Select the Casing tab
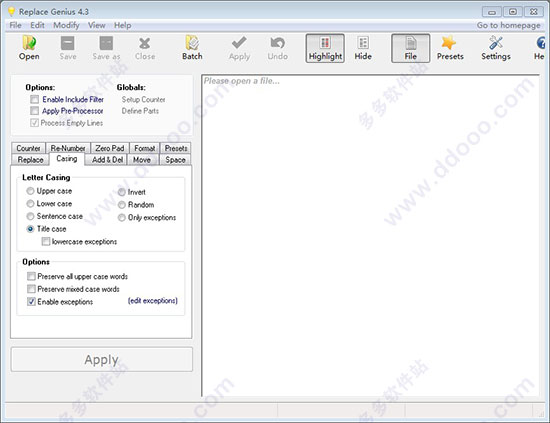Viewport: 550px width, 423px height. 67,159
